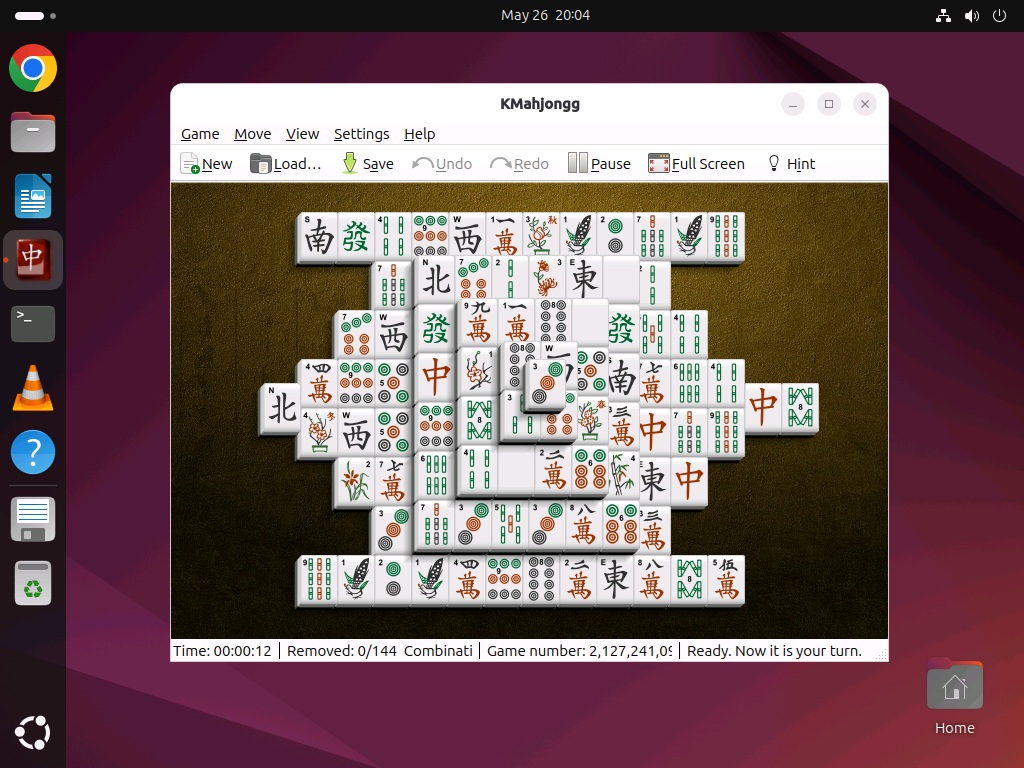Click the Game number status entry
1024x768 pixels.
(579, 651)
